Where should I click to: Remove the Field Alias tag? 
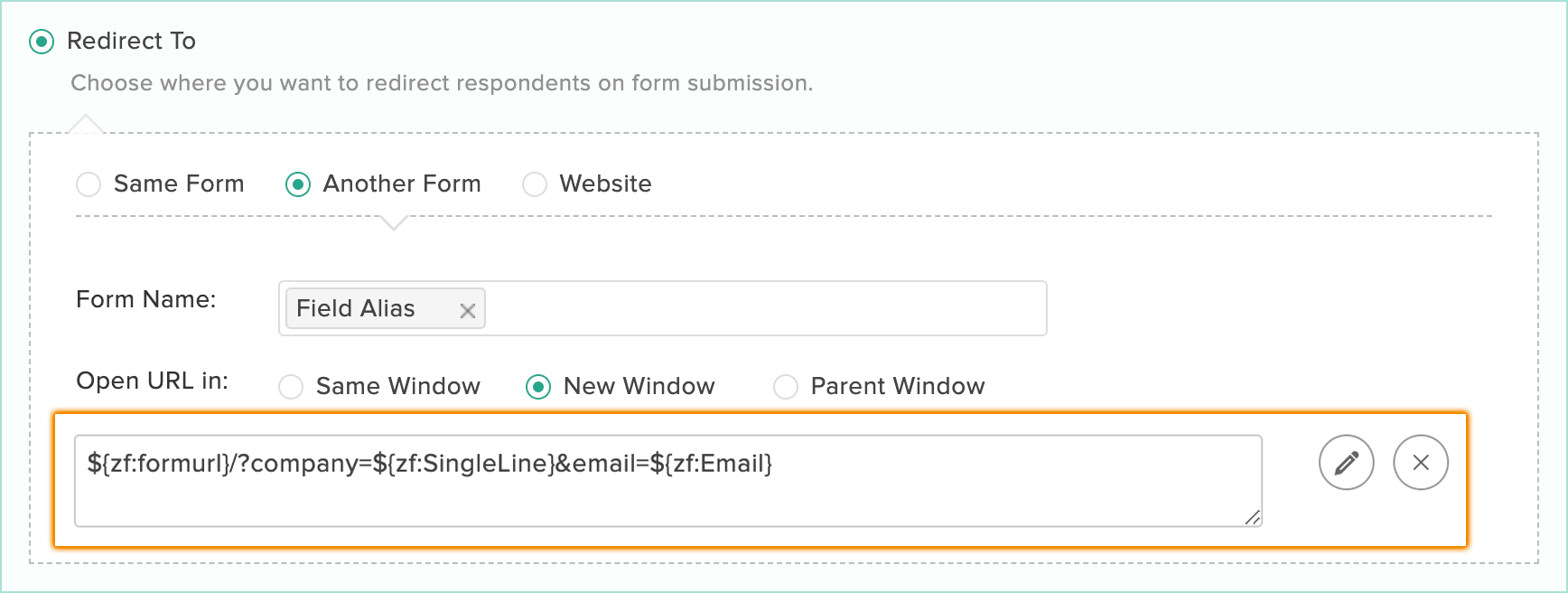[x=467, y=311]
